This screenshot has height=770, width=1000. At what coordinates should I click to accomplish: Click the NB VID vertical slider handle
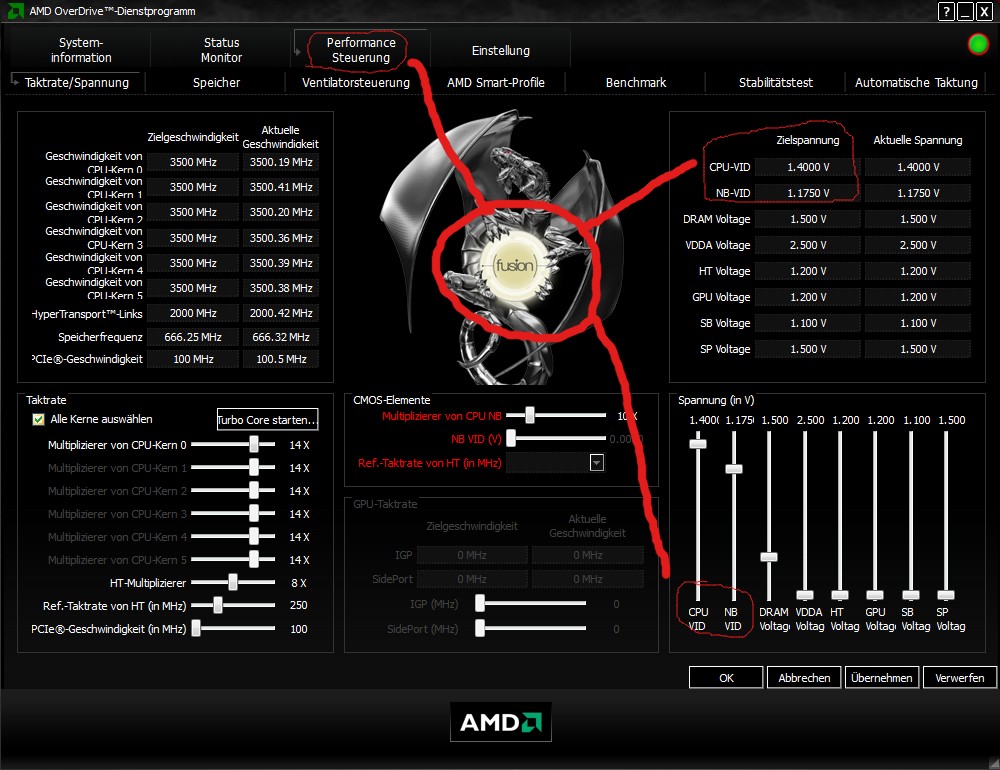pos(733,469)
